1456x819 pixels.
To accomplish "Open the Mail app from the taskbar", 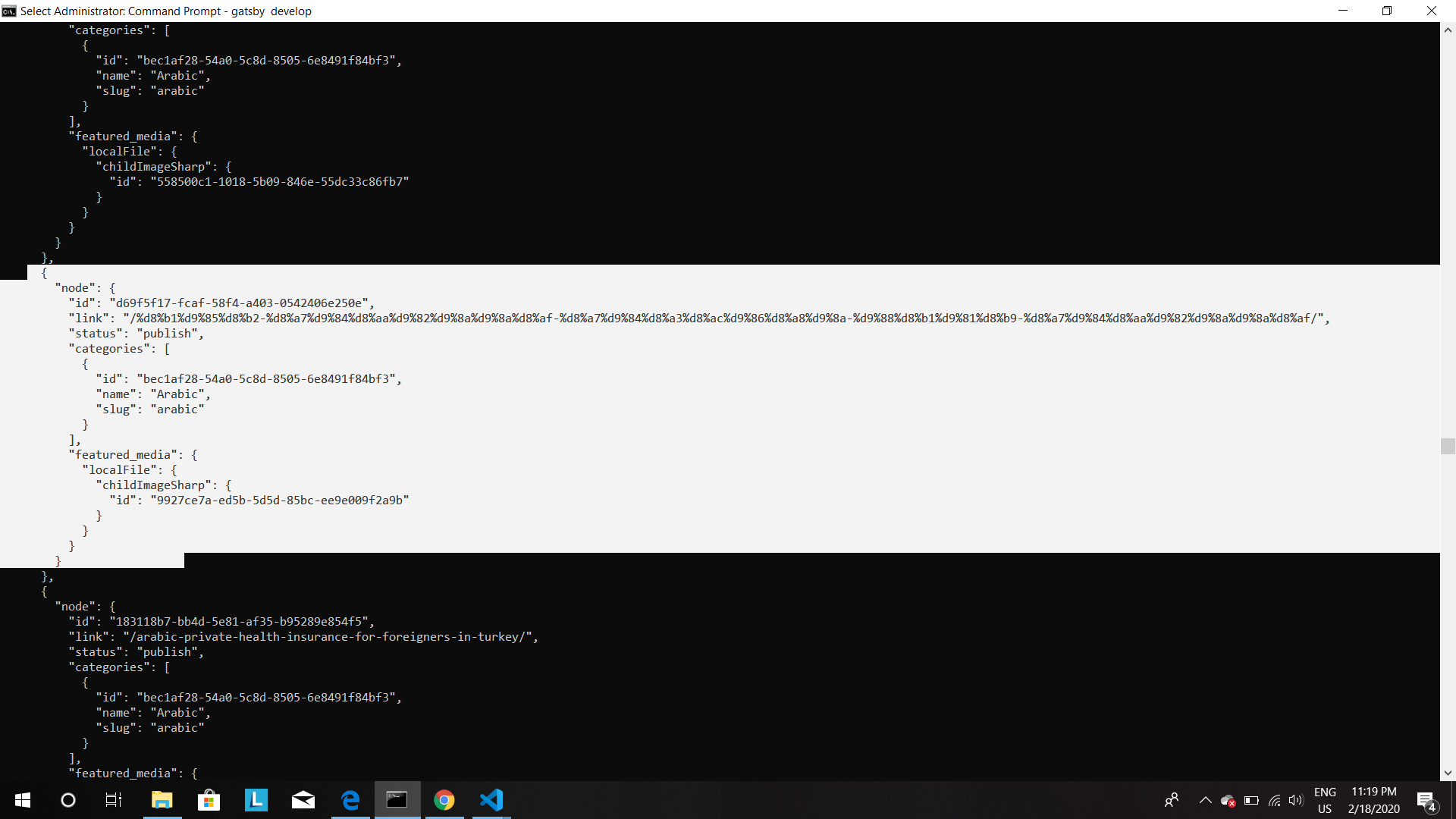I will tap(303, 800).
